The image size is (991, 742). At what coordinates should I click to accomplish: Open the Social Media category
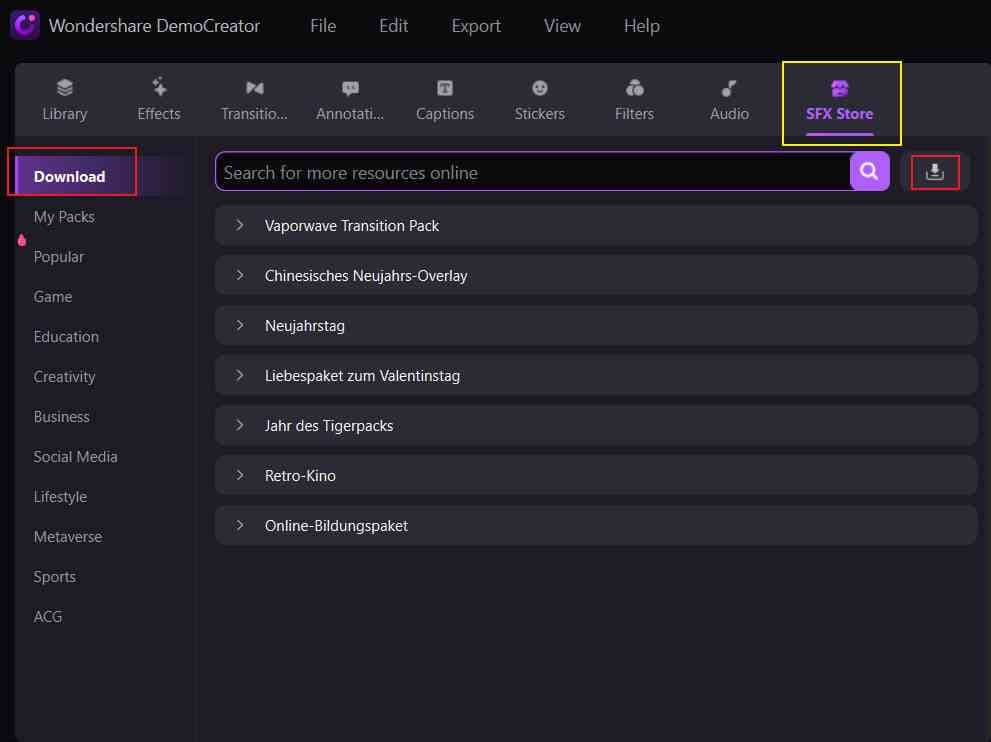point(75,456)
